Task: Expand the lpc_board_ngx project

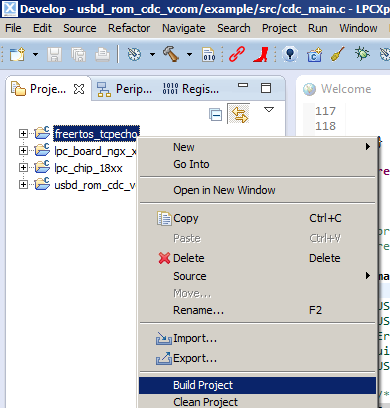Action: [x=23, y=151]
